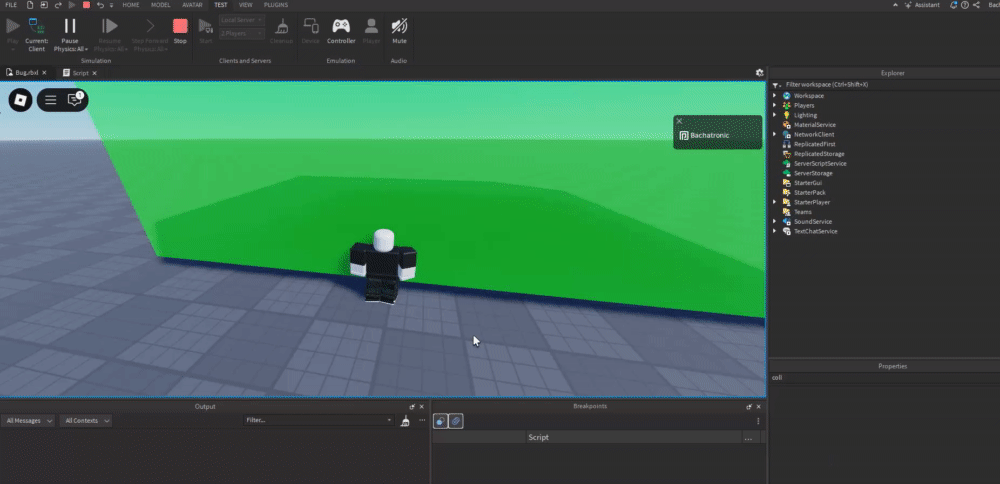Click the Start clients and servers icon
The height and width of the screenshot is (484, 1000).
[205, 26]
